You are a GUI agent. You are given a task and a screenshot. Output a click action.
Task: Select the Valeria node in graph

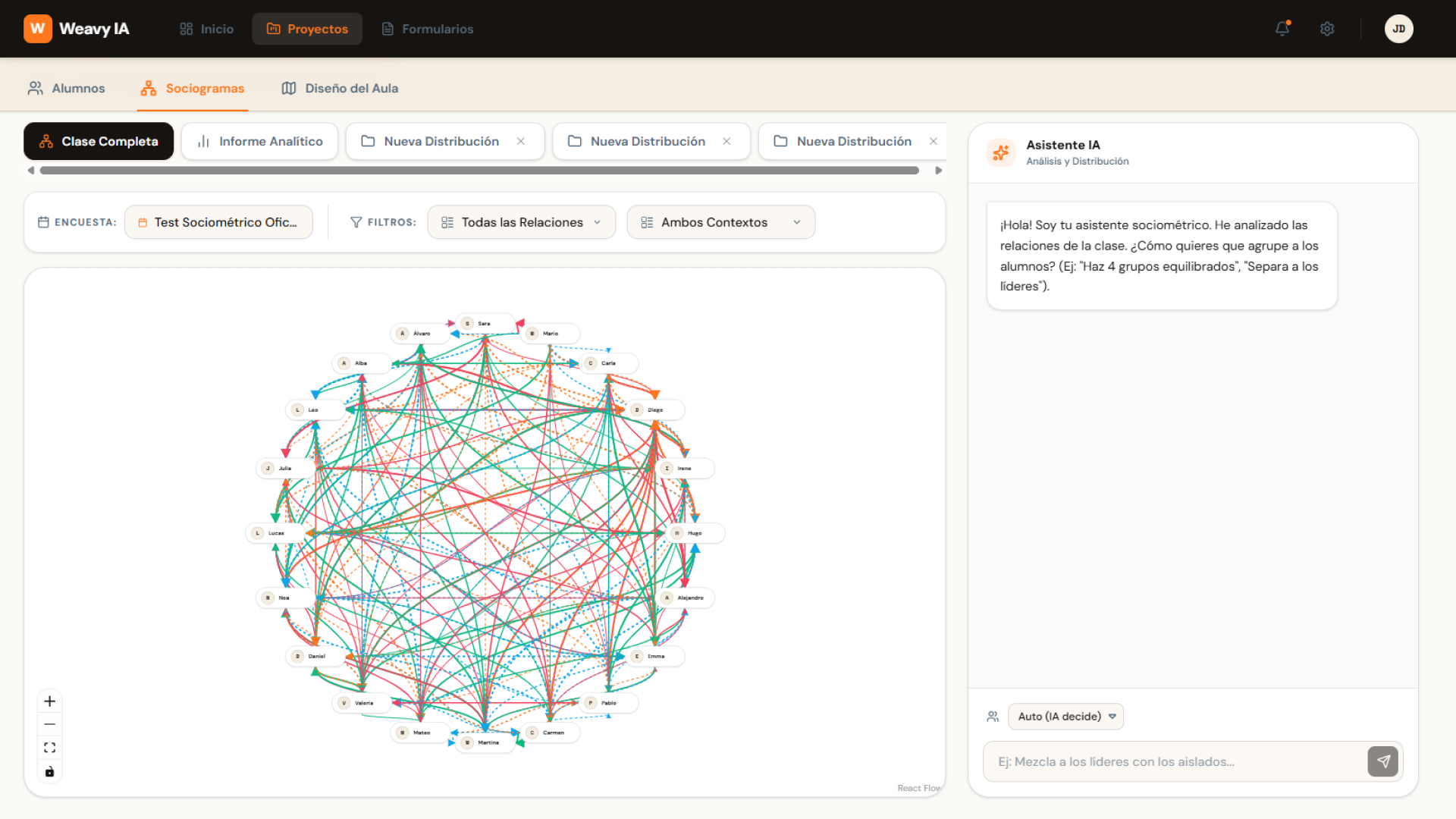pos(362,703)
